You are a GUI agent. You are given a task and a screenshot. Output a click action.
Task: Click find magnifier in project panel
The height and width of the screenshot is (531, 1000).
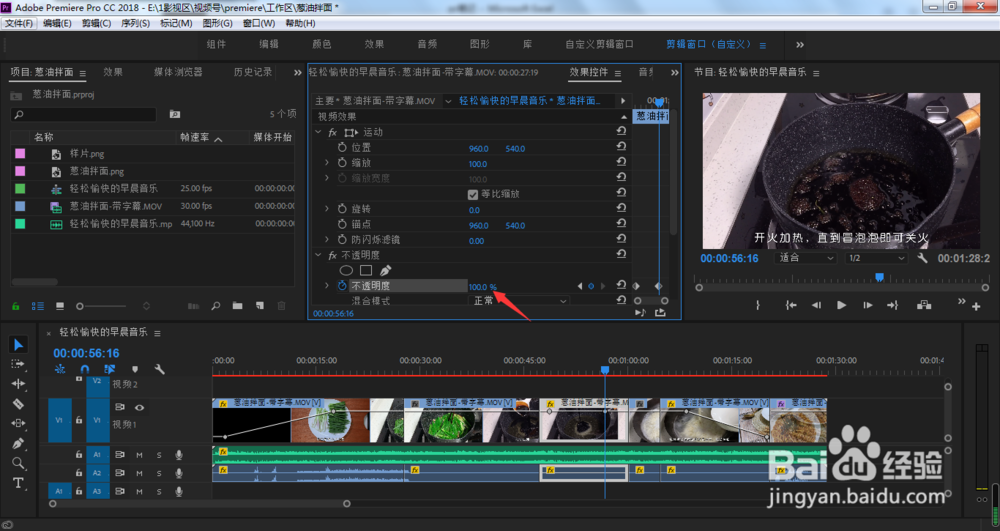pyautogui.click(x=216, y=306)
